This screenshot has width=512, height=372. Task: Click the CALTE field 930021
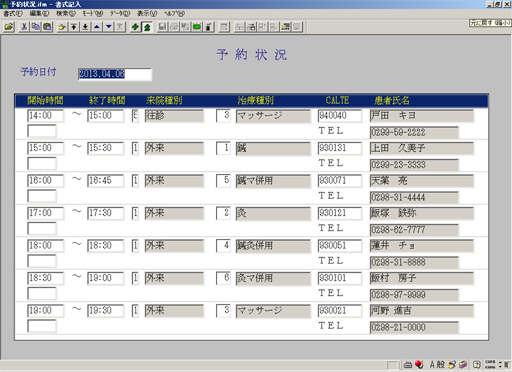[340, 311]
